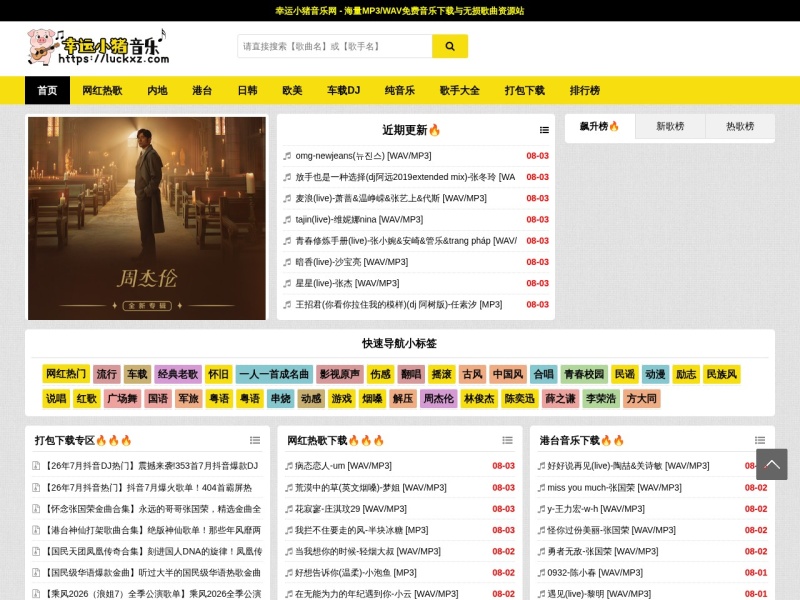Open 花寂寥-庄淇玟29 song link
The image size is (800, 600).
tap(351, 509)
